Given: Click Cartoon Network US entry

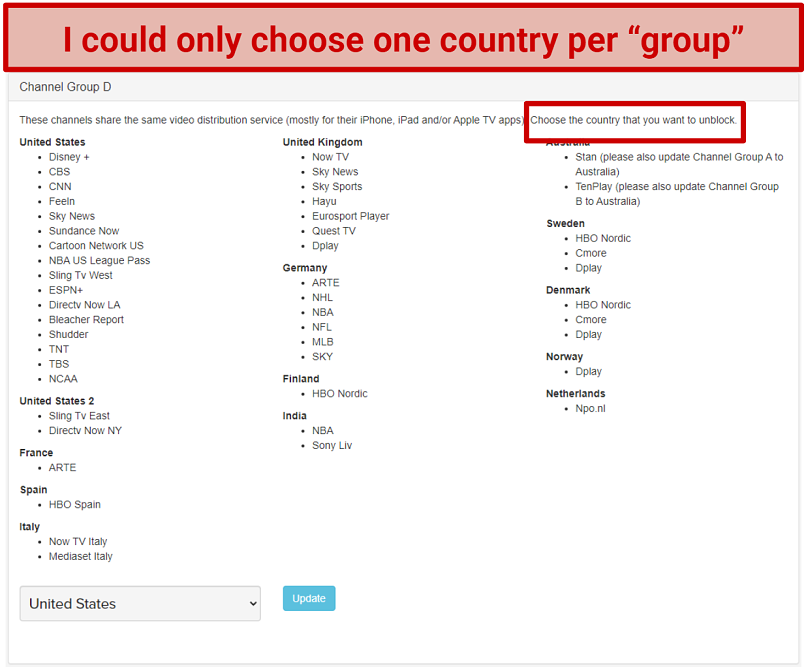Looking at the screenshot, I should (x=96, y=246).
